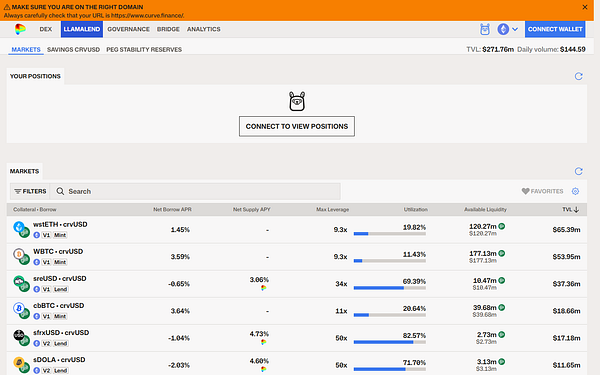This screenshot has height=375, width=600.
Task: Select the LLAMALEND navigation item
Action: point(82,29)
